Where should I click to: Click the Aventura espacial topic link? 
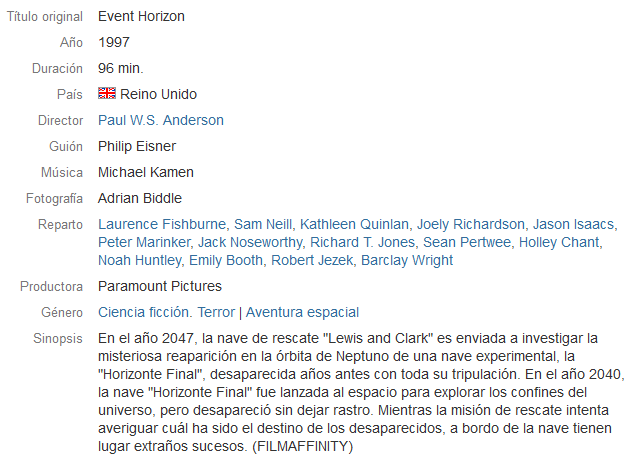(x=302, y=312)
